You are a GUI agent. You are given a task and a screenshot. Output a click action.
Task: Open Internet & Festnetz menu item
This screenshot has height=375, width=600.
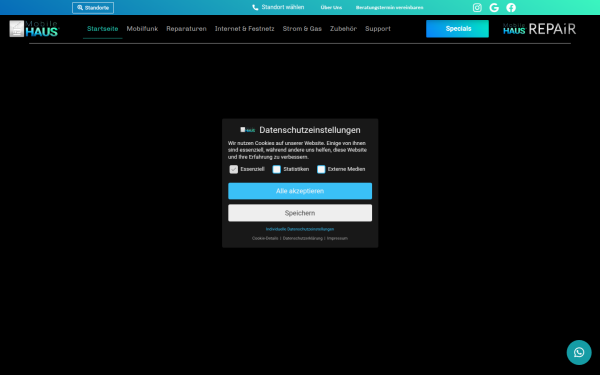click(x=245, y=29)
